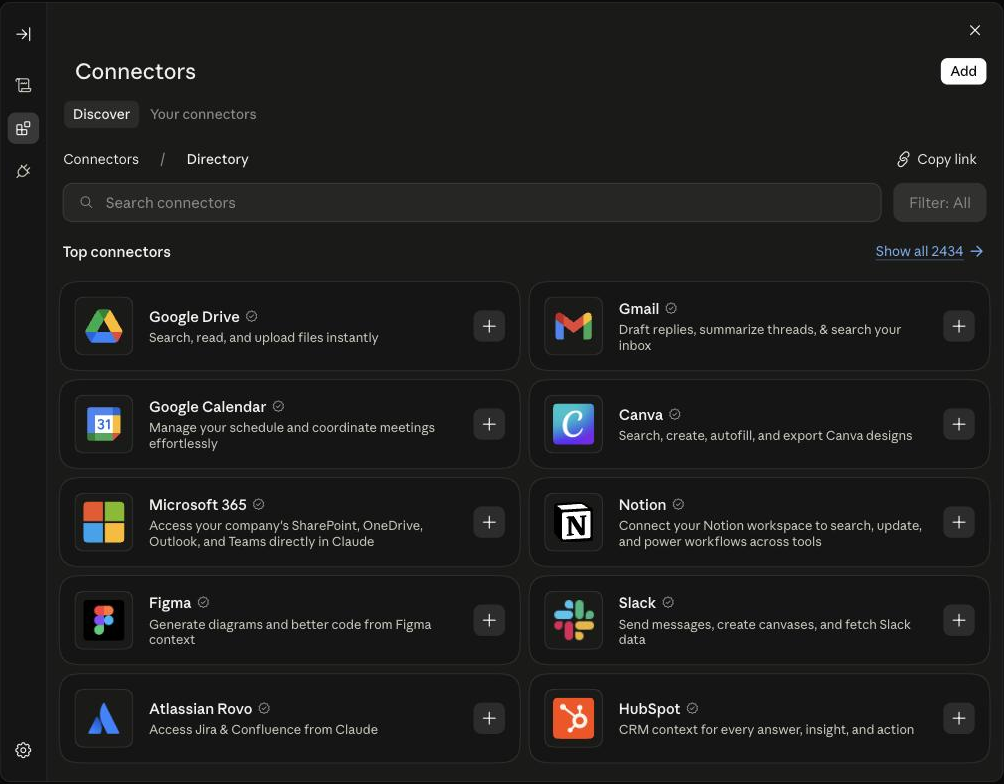Switch to Your connectors tab
Screen dimensions: 1004x784
pos(203,114)
